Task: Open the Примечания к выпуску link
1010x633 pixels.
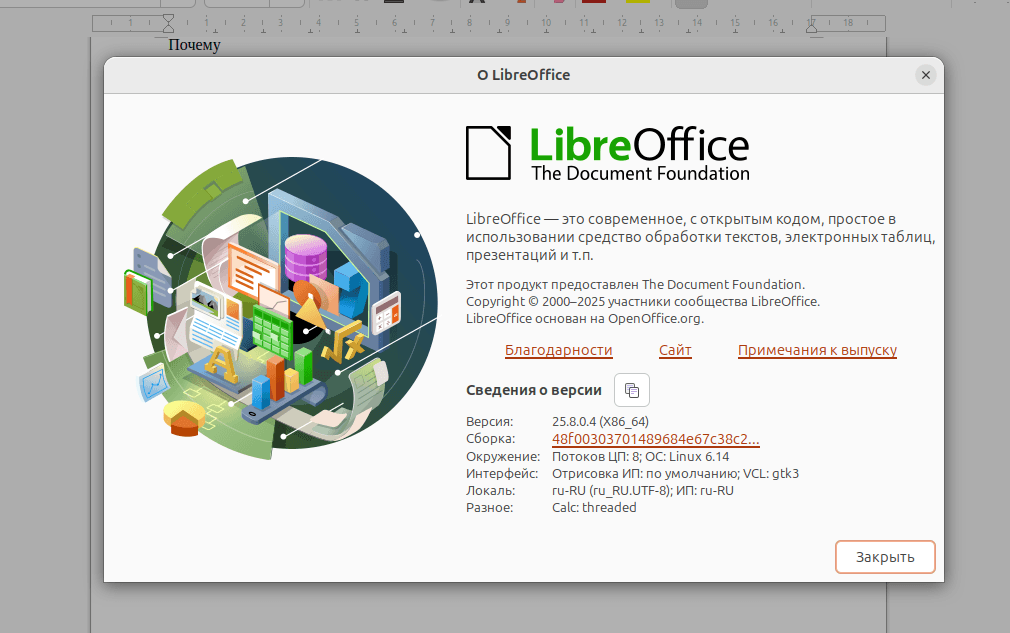Action: [x=817, y=350]
